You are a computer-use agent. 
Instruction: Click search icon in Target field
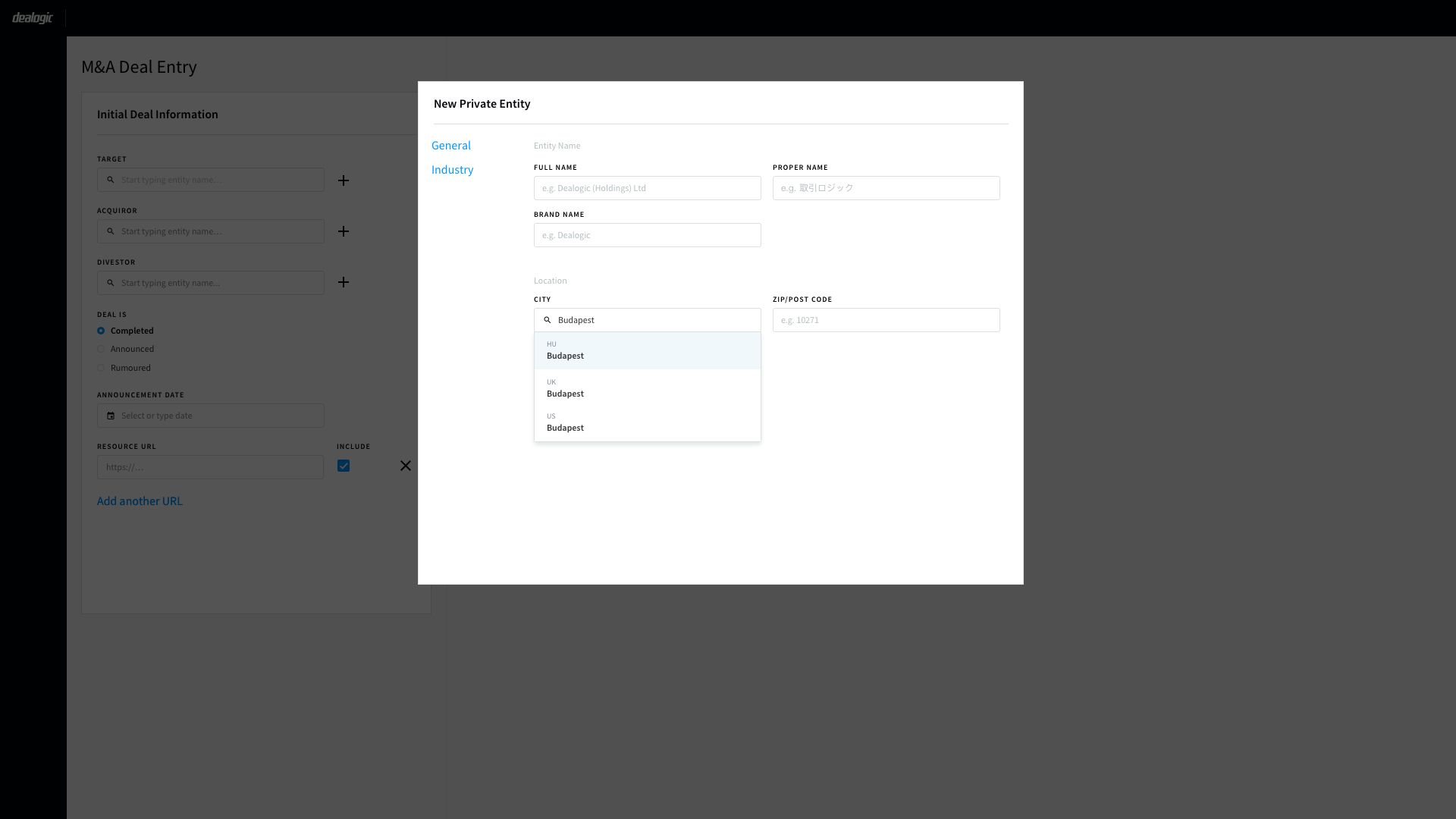click(111, 180)
